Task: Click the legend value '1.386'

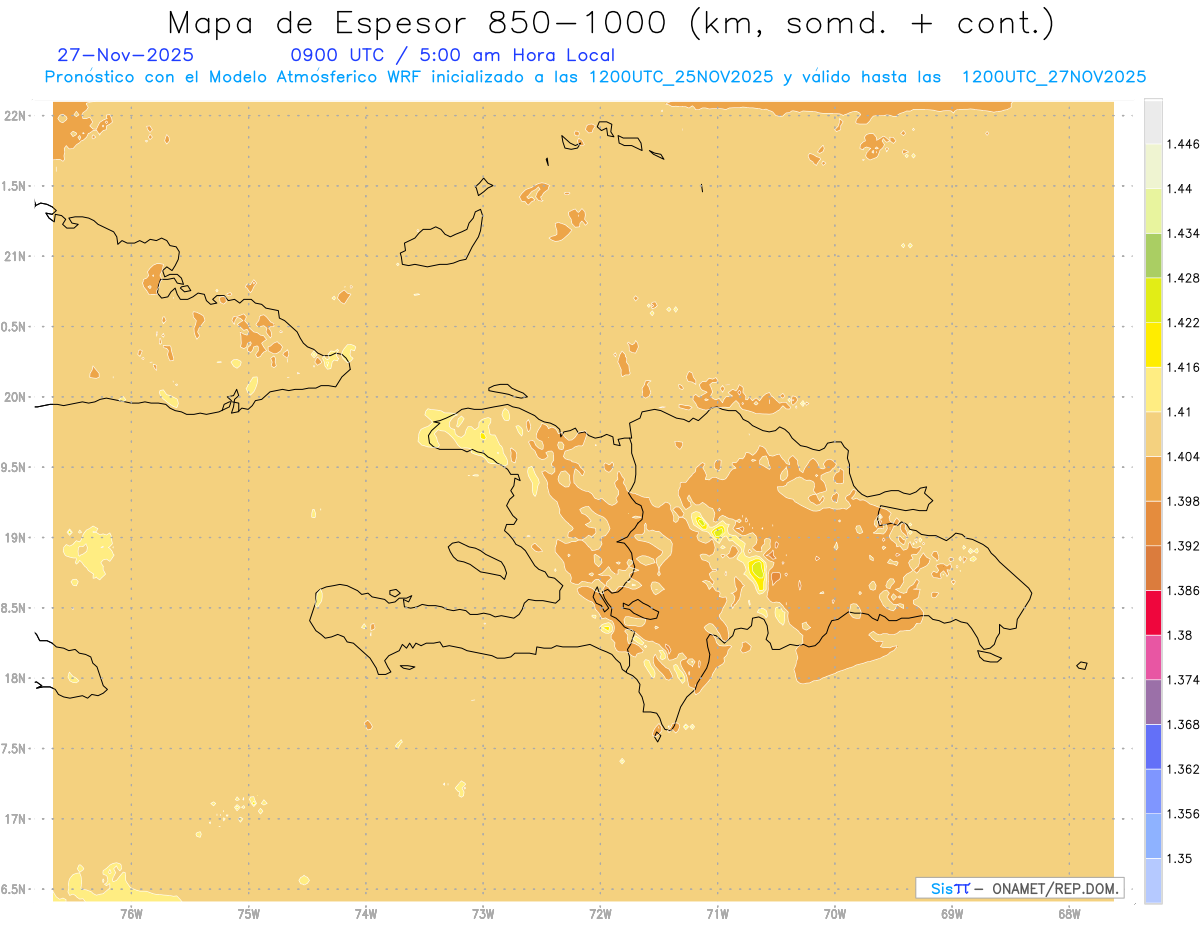Action: tap(1182, 590)
